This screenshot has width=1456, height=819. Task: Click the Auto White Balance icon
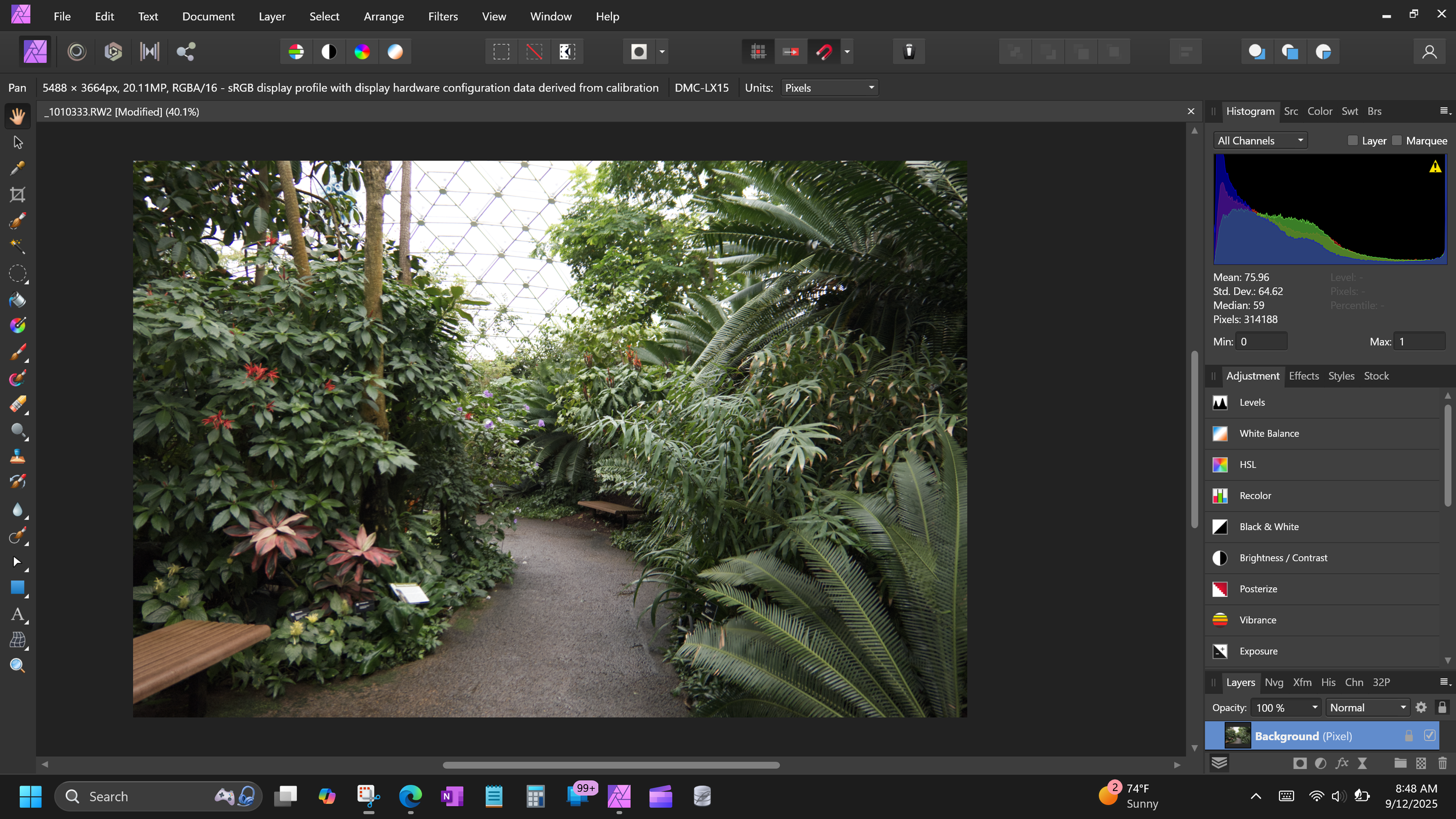(x=395, y=52)
